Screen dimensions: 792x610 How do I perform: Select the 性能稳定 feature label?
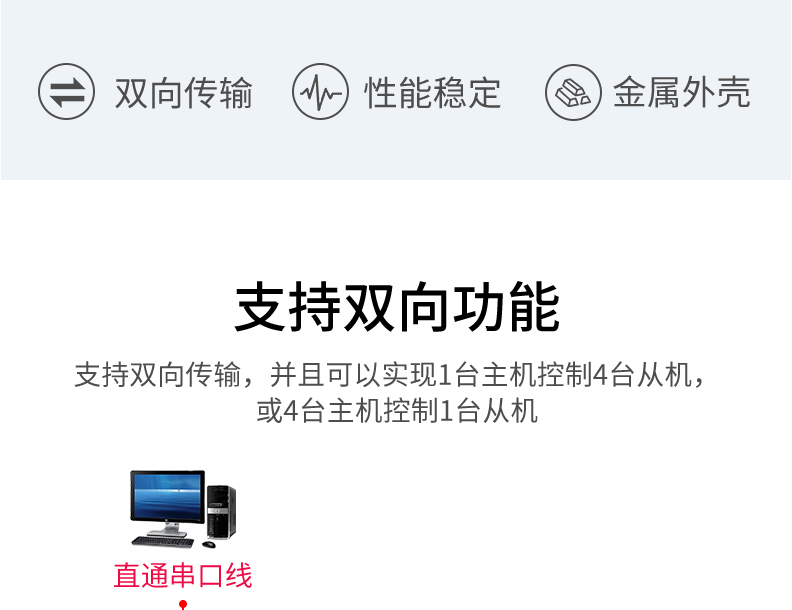433,93
